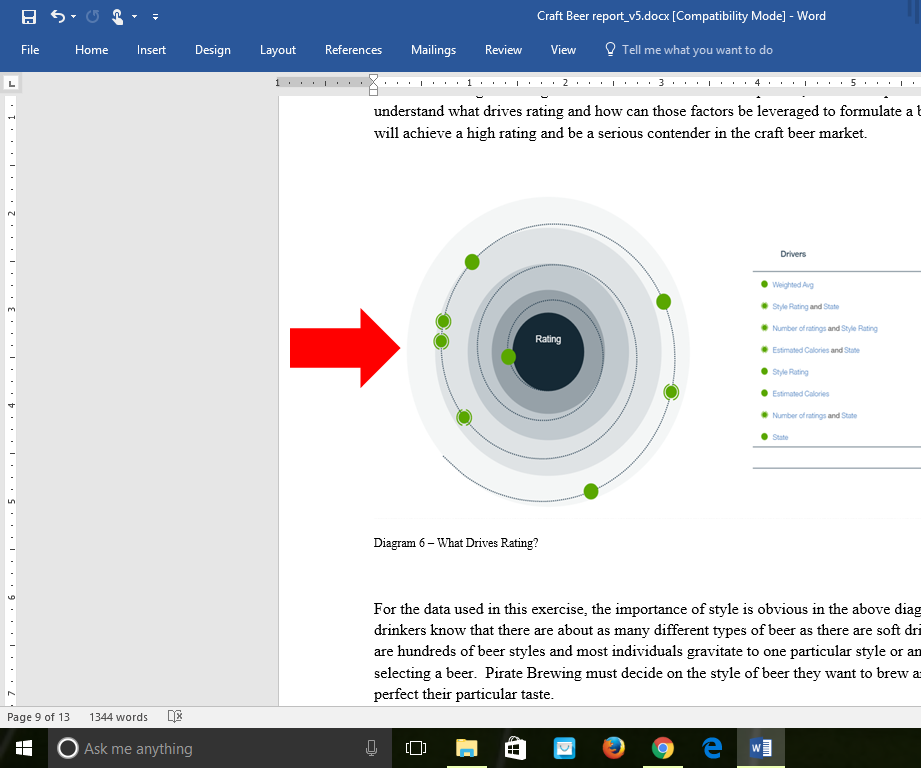Redo the last action

click(93, 16)
